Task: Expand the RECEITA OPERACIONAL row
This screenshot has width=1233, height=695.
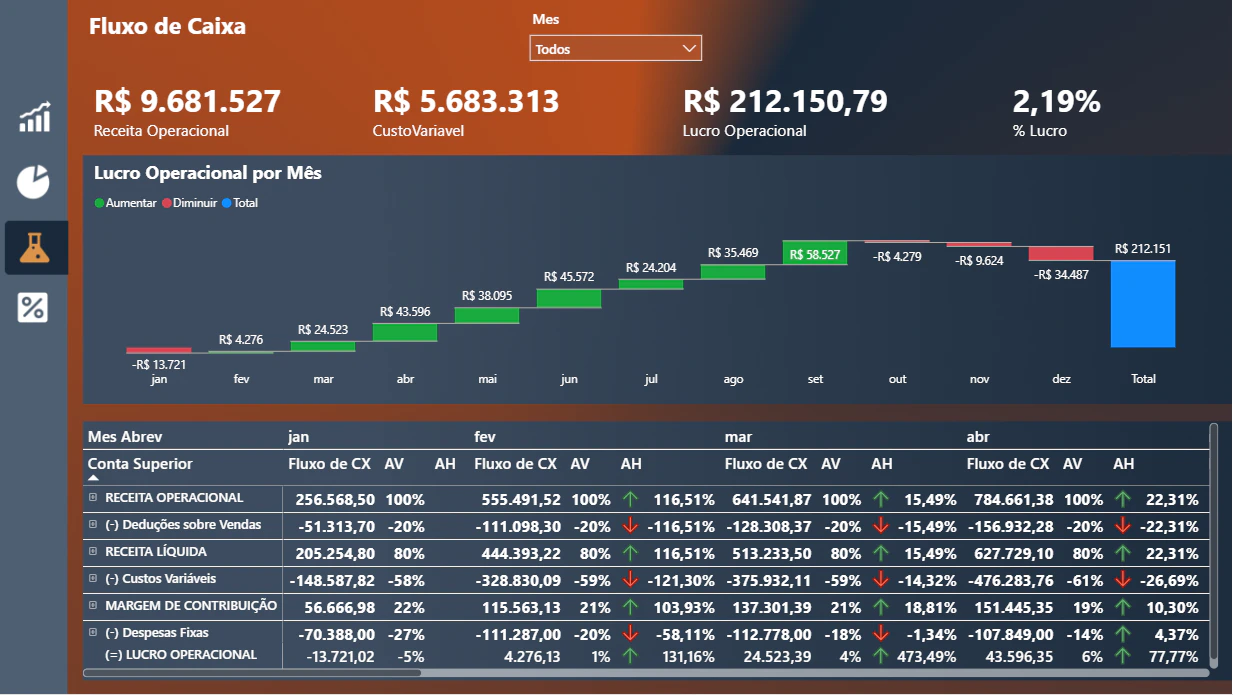Action: click(93, 497)
